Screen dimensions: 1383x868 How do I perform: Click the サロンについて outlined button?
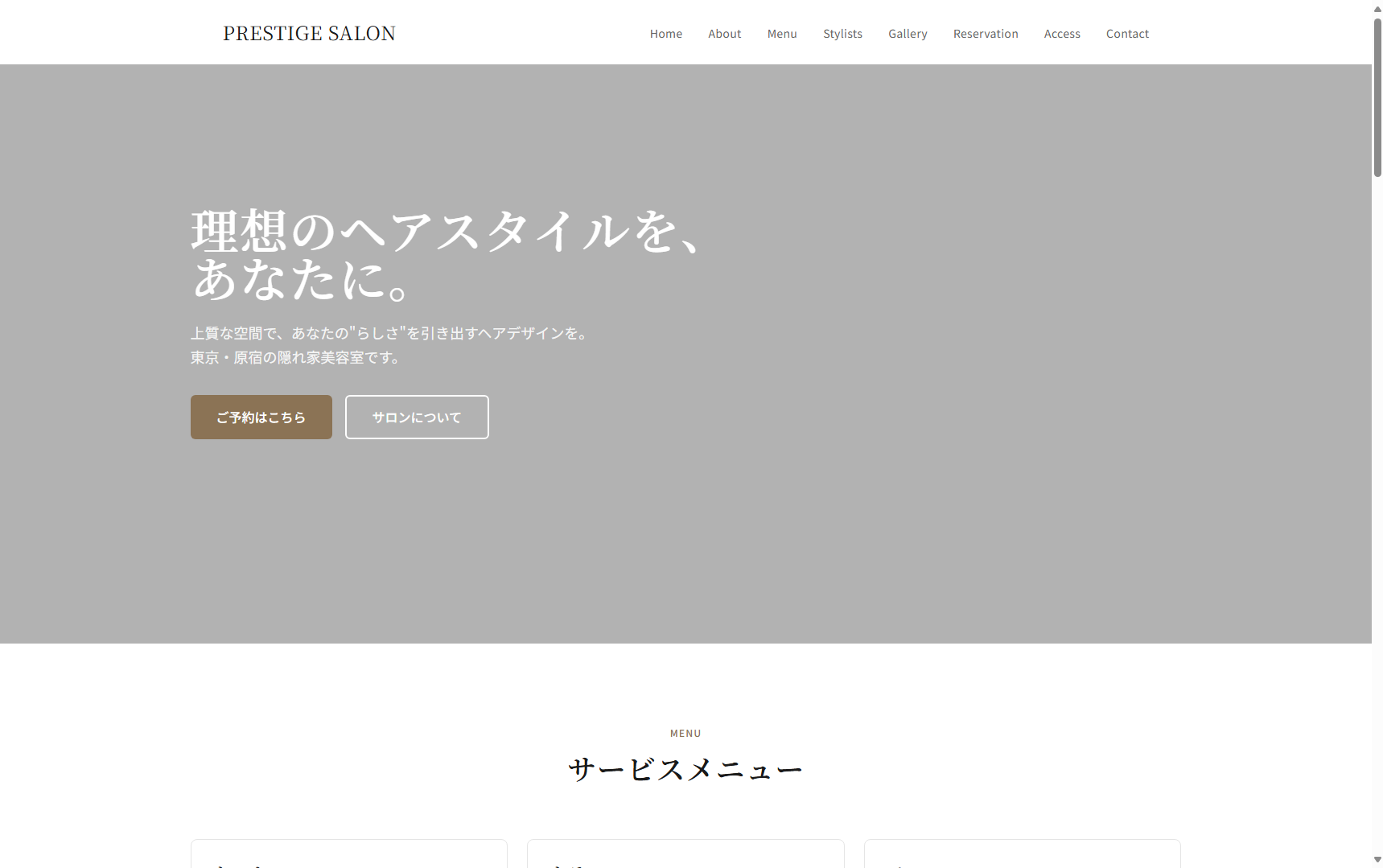pos(417,417)
